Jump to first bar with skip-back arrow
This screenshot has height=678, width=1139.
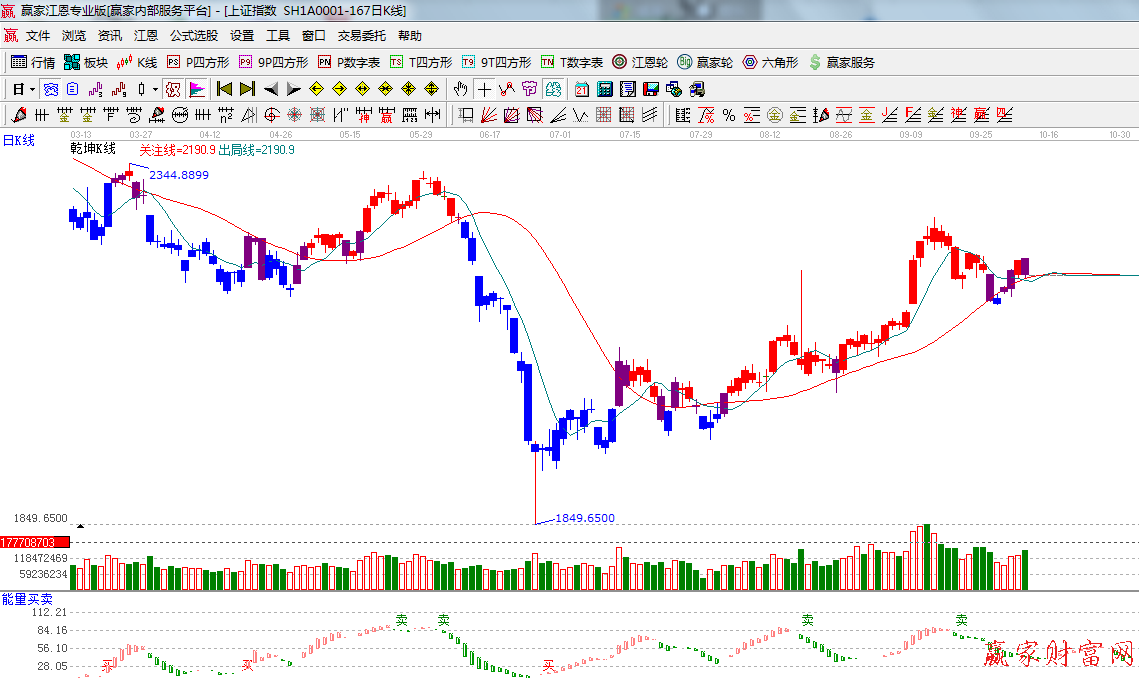224,89
